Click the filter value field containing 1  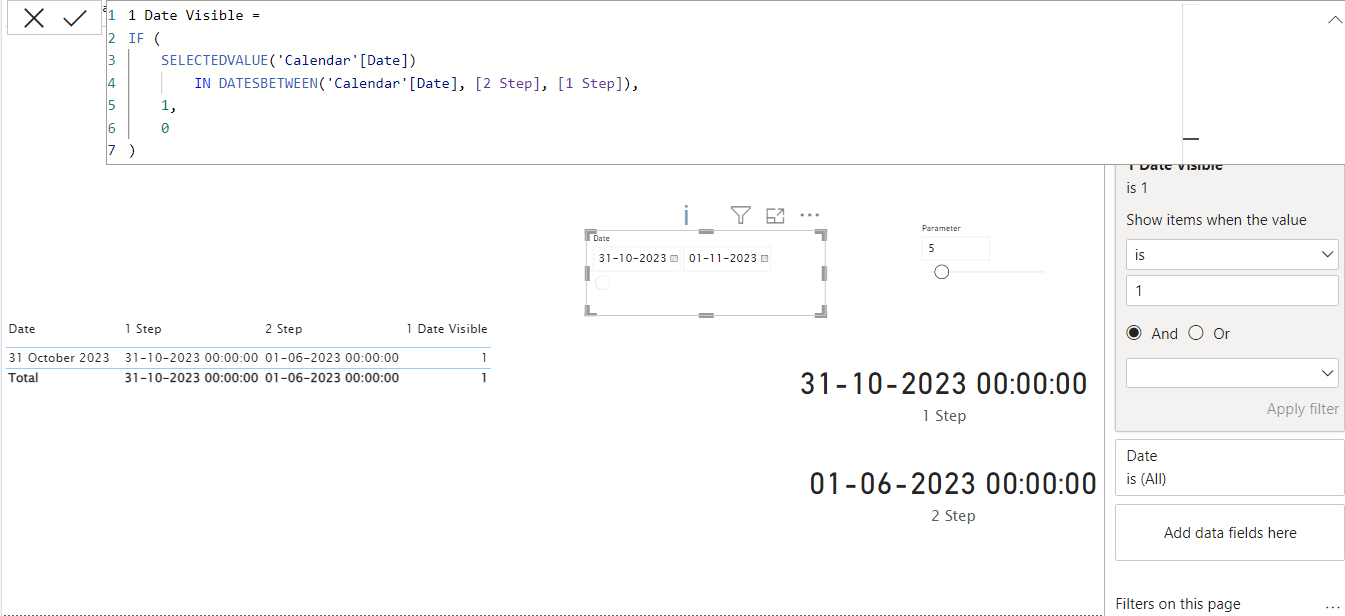click(1232, 291)
